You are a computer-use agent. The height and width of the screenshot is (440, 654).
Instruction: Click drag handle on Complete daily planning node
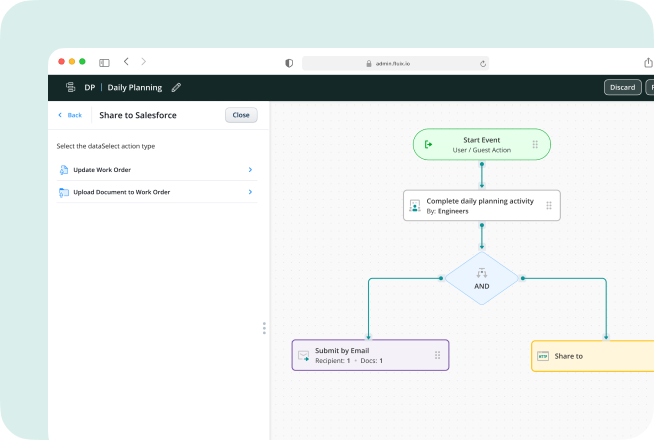(548, 206)
